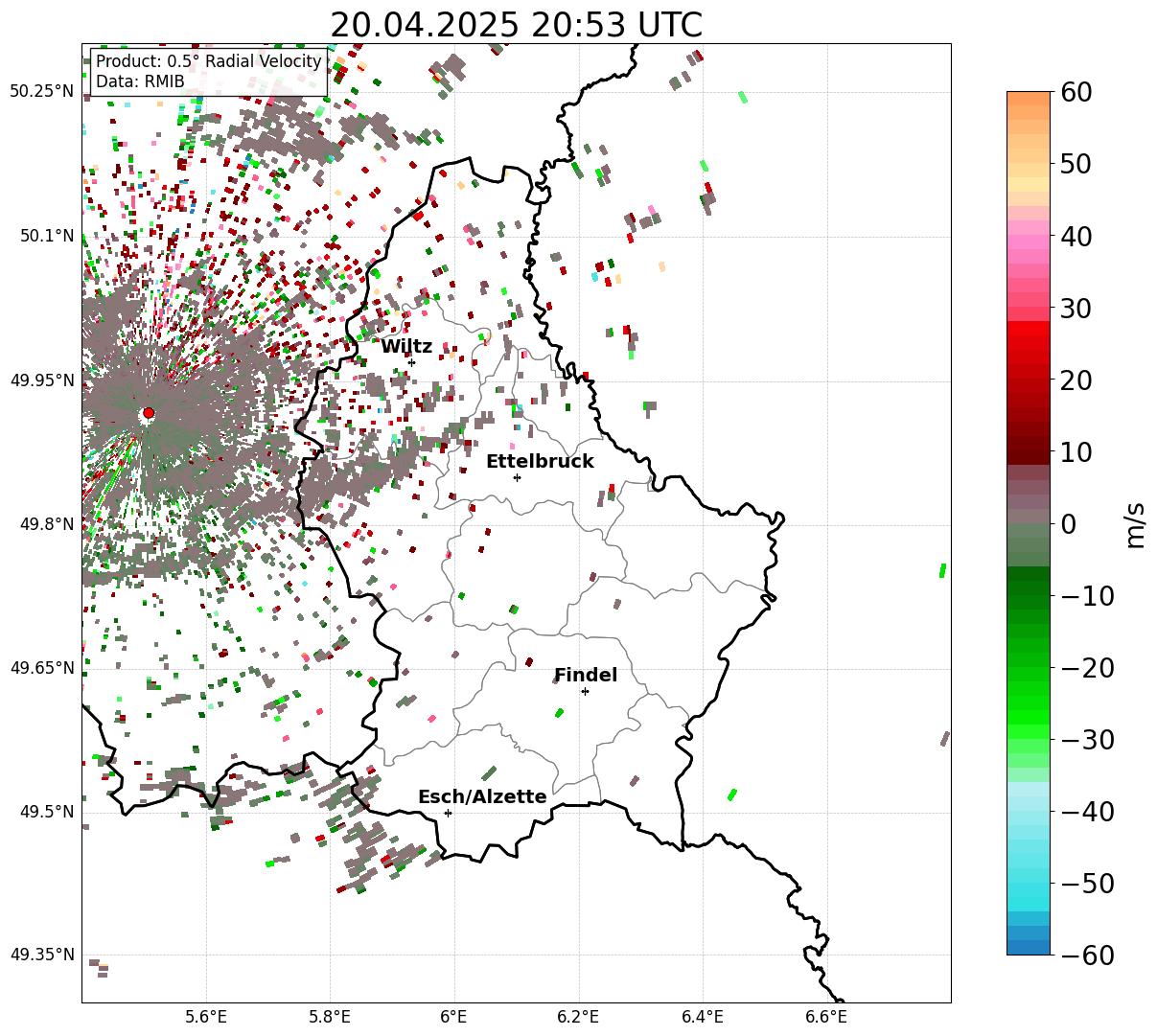This screenshot has width=1157, height=1036.
Task: Click the bright red 25 m/s colorbar band
Action: [1029, 344]
